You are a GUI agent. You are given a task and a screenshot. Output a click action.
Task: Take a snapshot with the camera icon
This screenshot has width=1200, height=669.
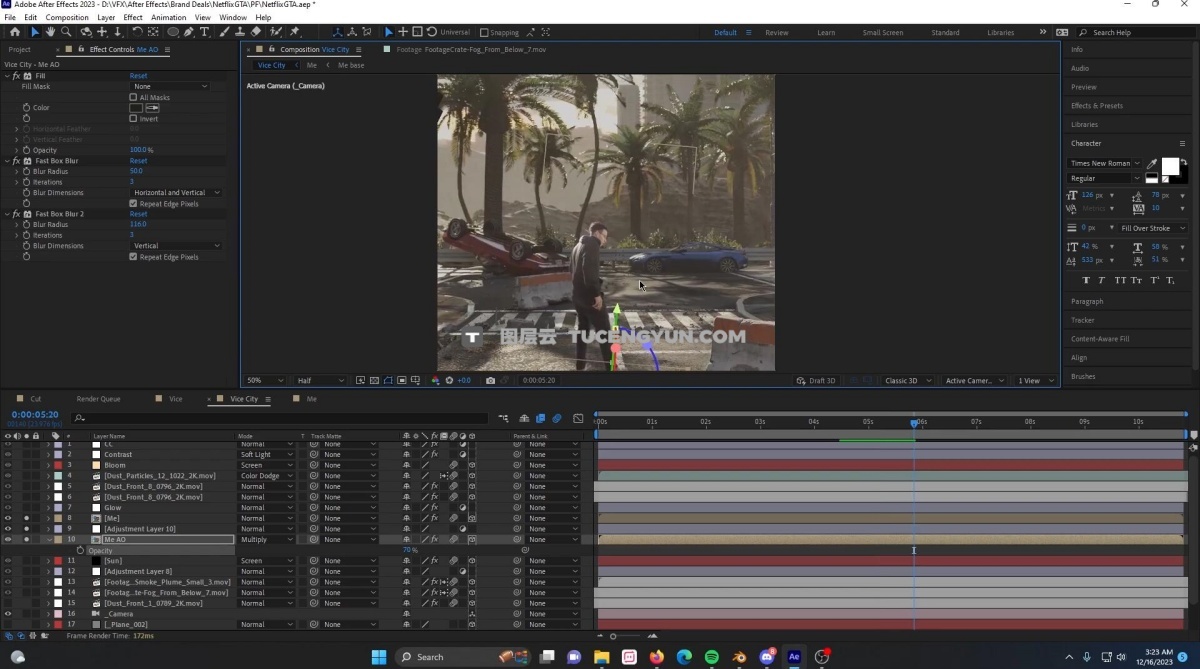coord(490,381)
